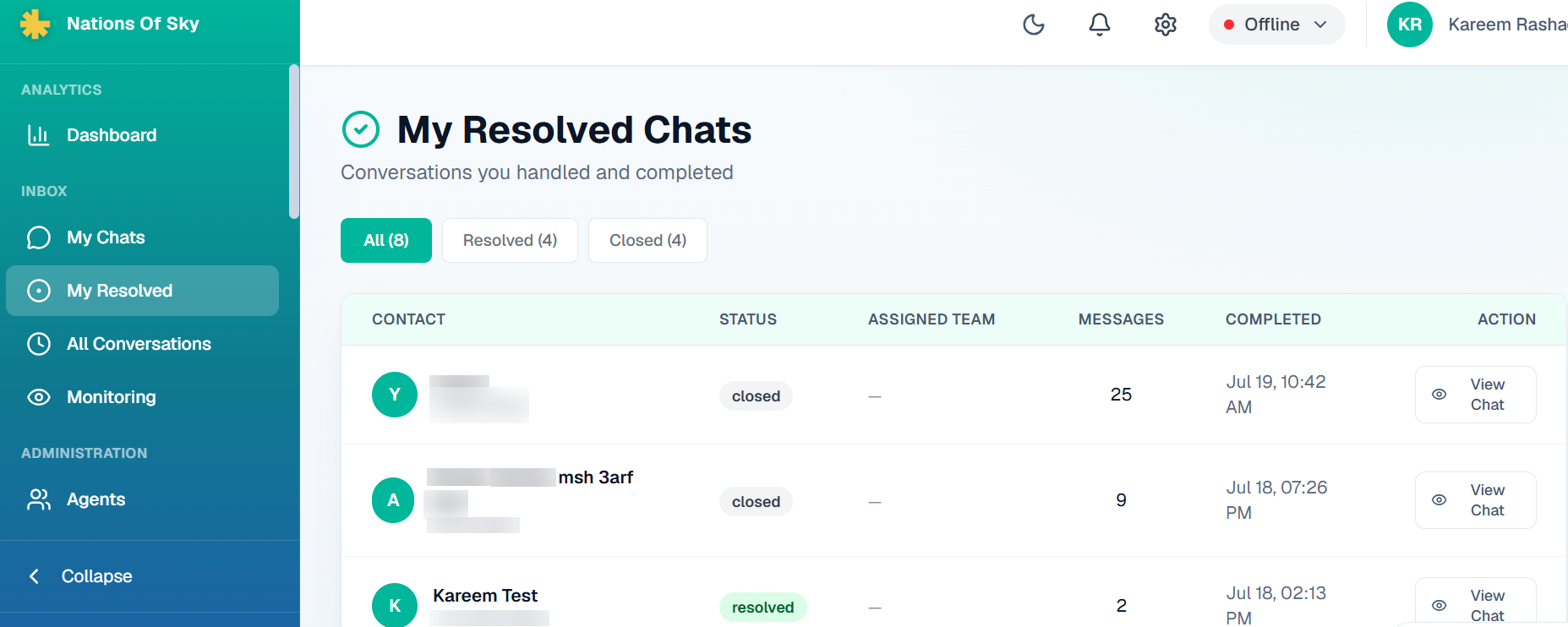
Task: Click the CONTACT column header
Action: coord(408,319)
